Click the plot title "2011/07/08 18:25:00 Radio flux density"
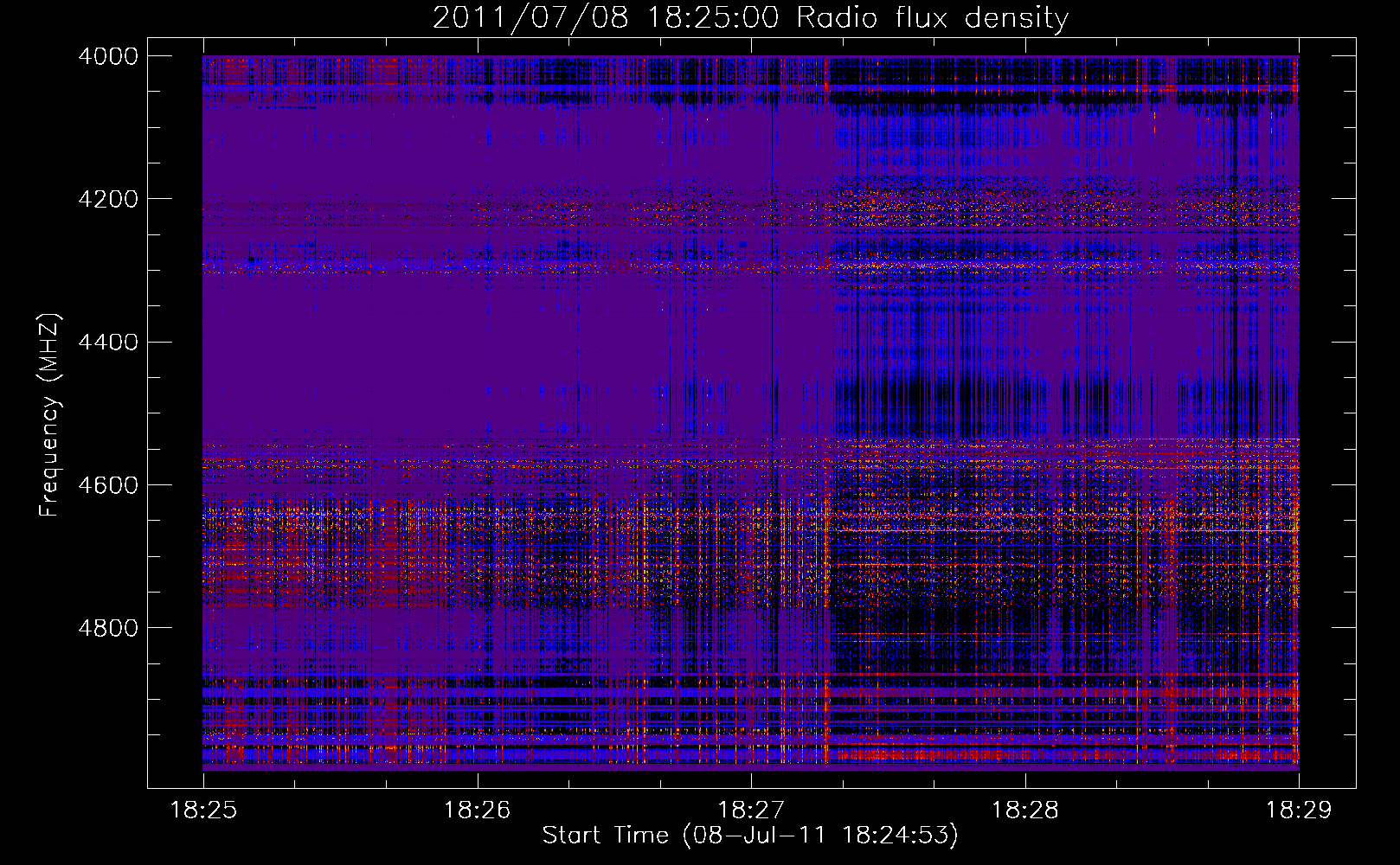 tap(750, 17)
